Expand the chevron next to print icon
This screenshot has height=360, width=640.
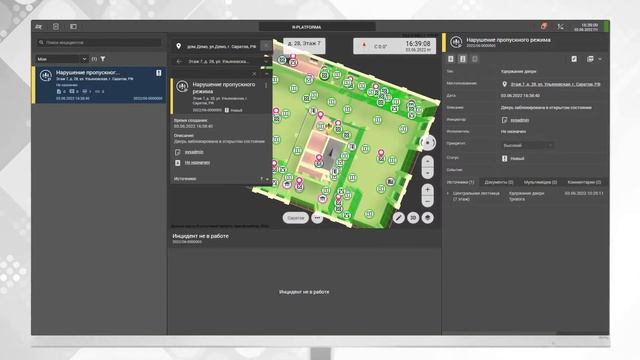point(600,59)
